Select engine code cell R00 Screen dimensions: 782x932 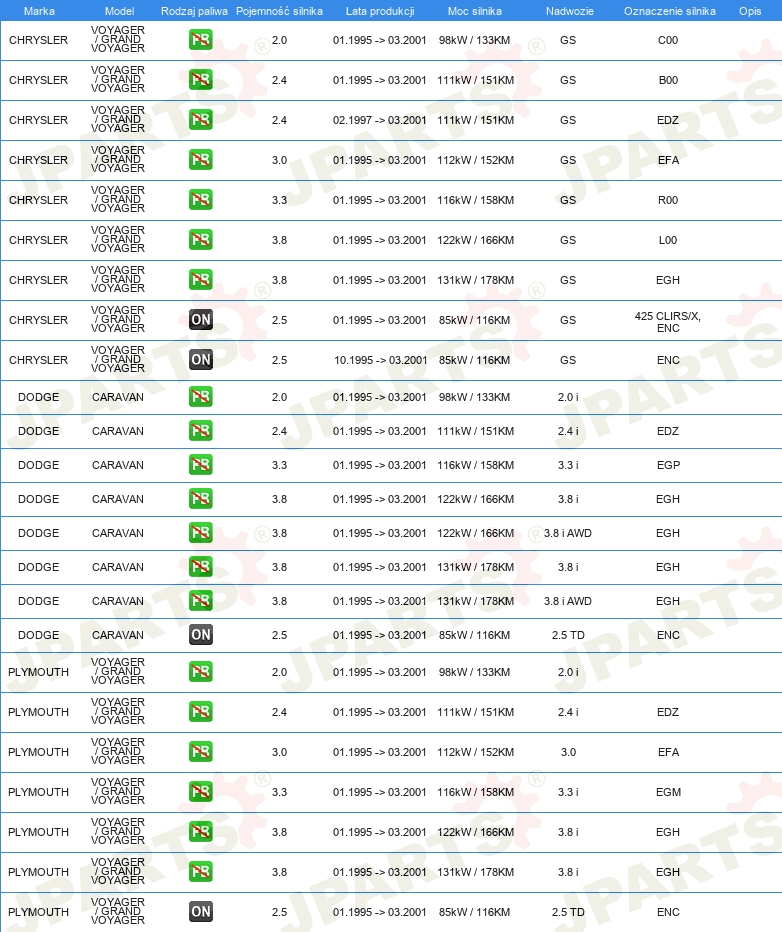click(x=668, y=200)
